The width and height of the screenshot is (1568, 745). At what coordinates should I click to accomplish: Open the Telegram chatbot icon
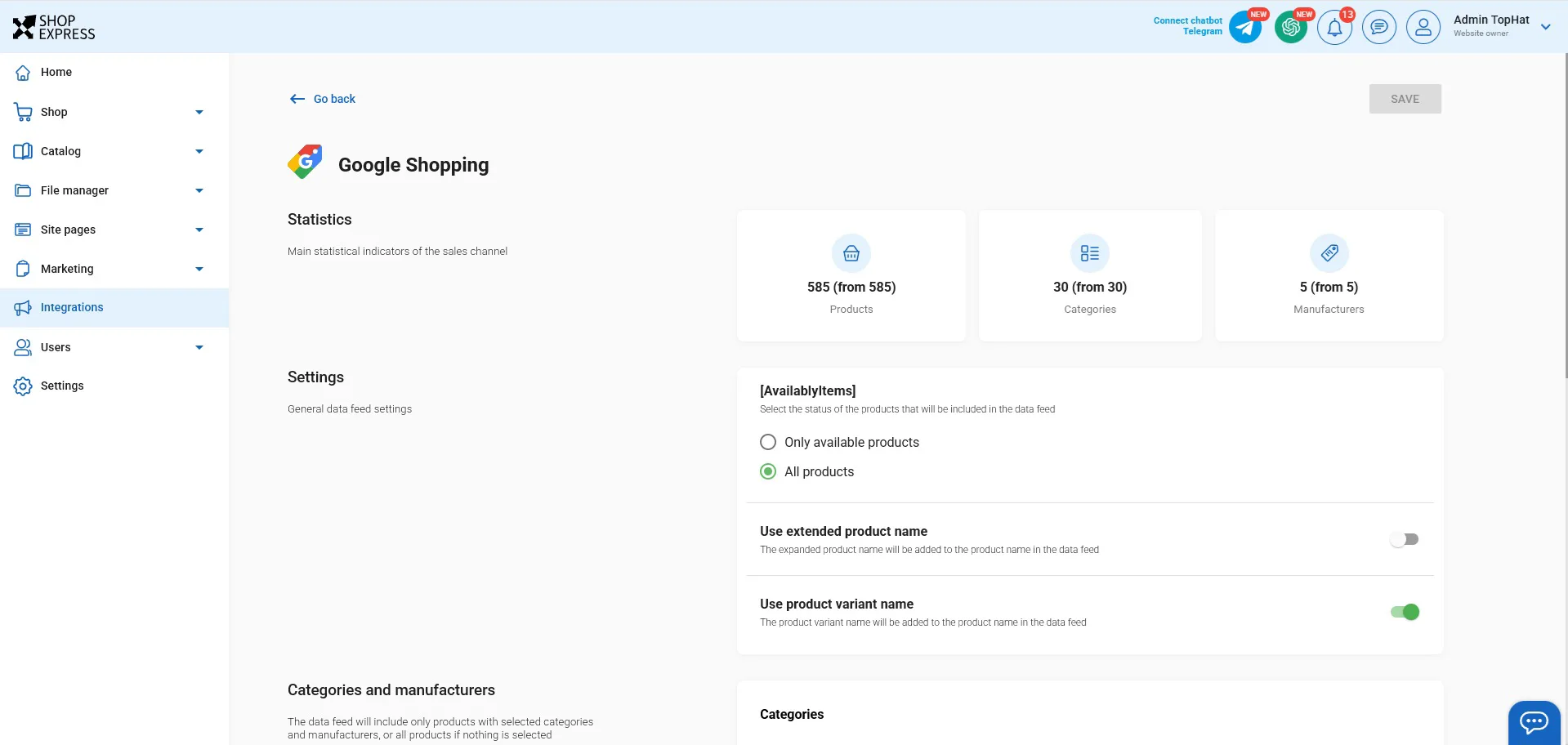point(1245,28)
